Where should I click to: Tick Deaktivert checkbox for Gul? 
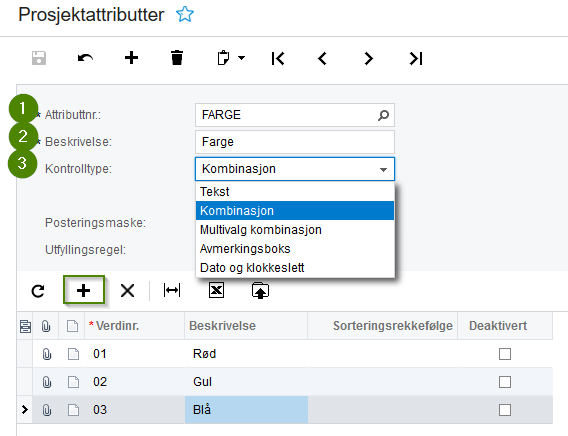click(505, 382)
